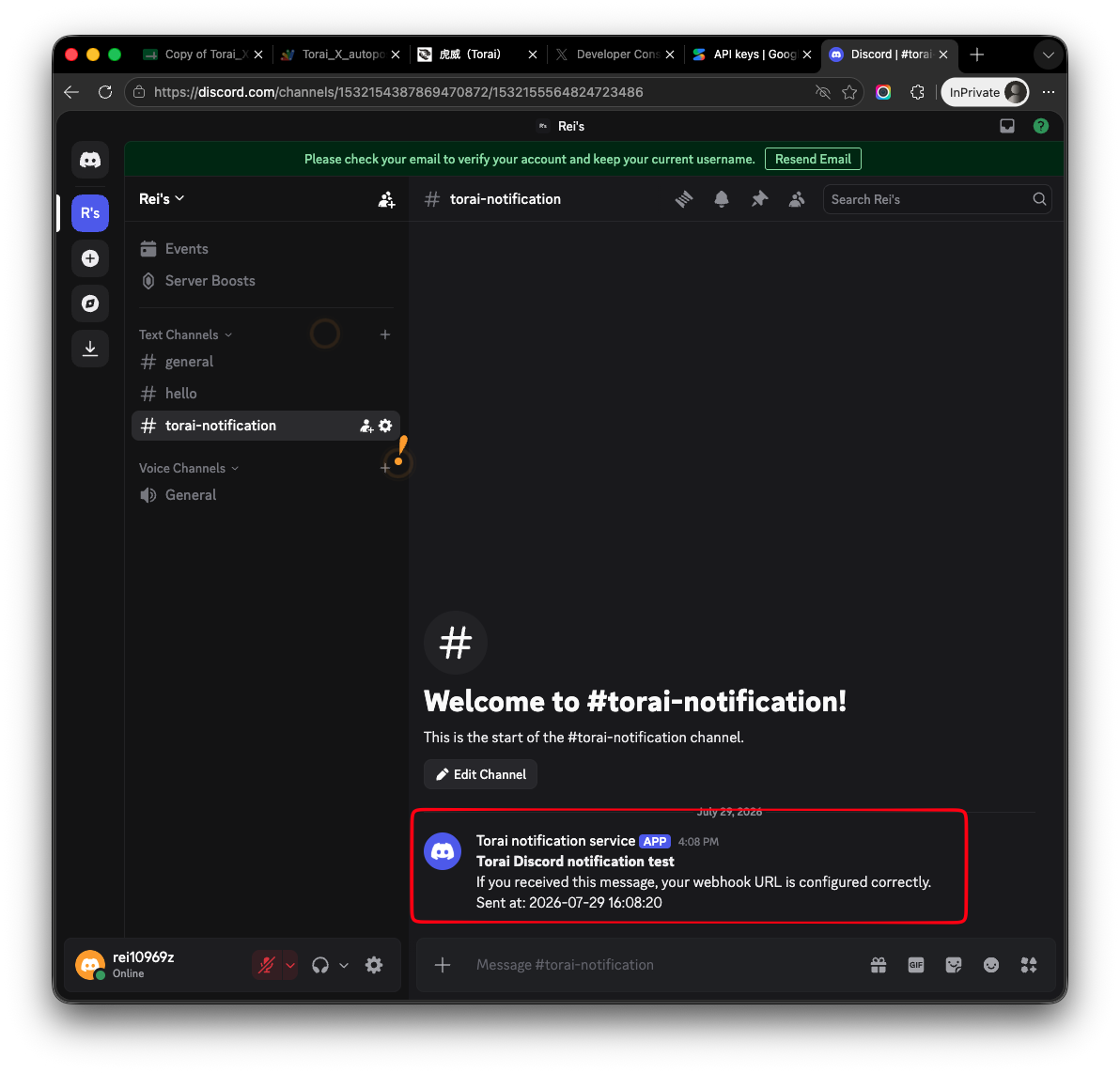Open rei10969z user profile panel
This screenshot has width=1120, height=1073.
tap(143, 965)
